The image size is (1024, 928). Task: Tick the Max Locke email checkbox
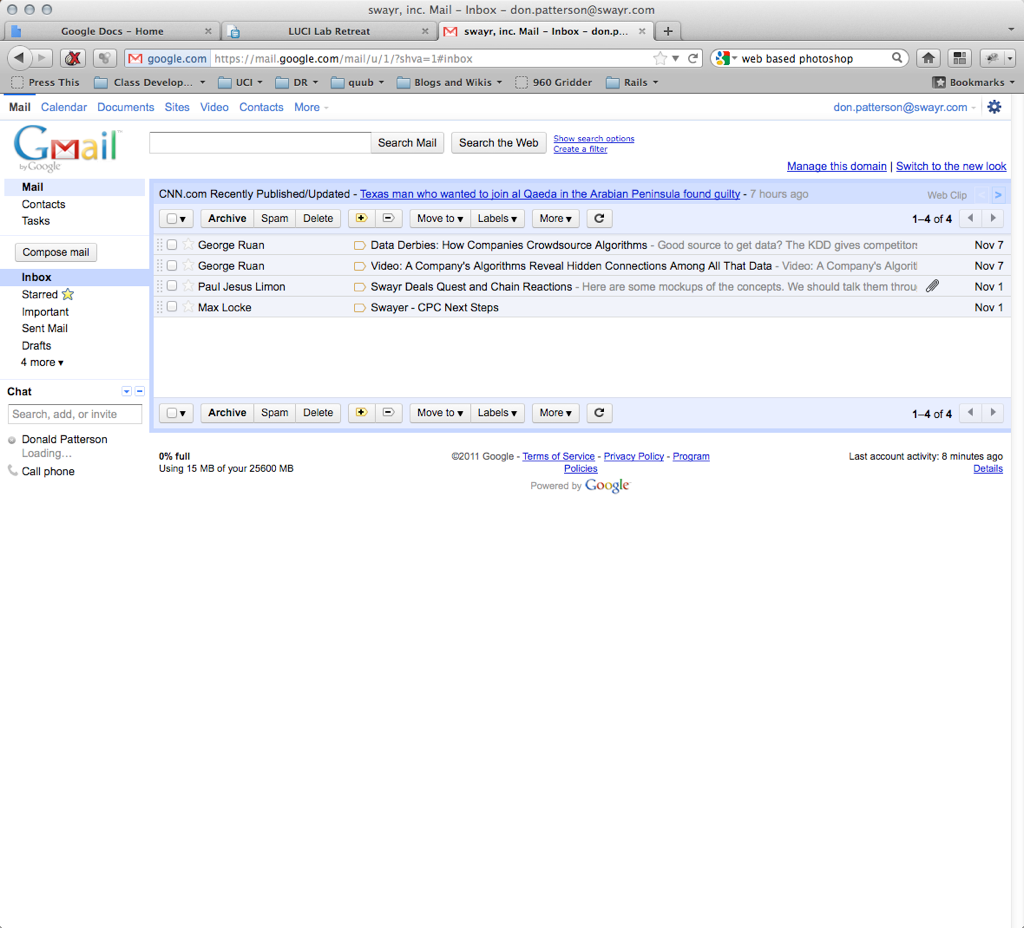pyautogui.click(x=172, y=307)
